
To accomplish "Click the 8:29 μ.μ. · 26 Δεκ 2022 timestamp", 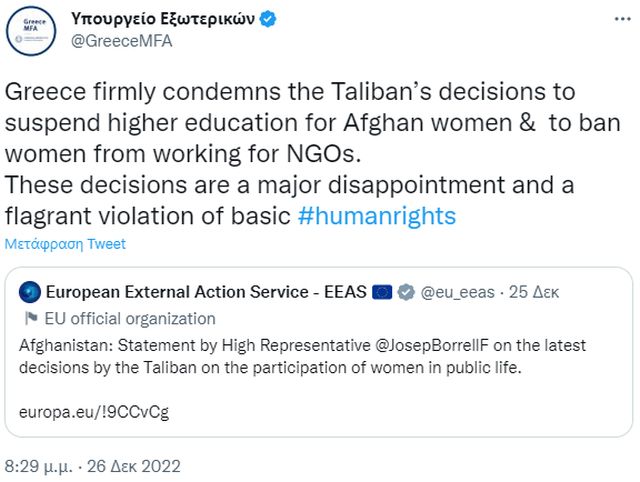I will [93, 466].
